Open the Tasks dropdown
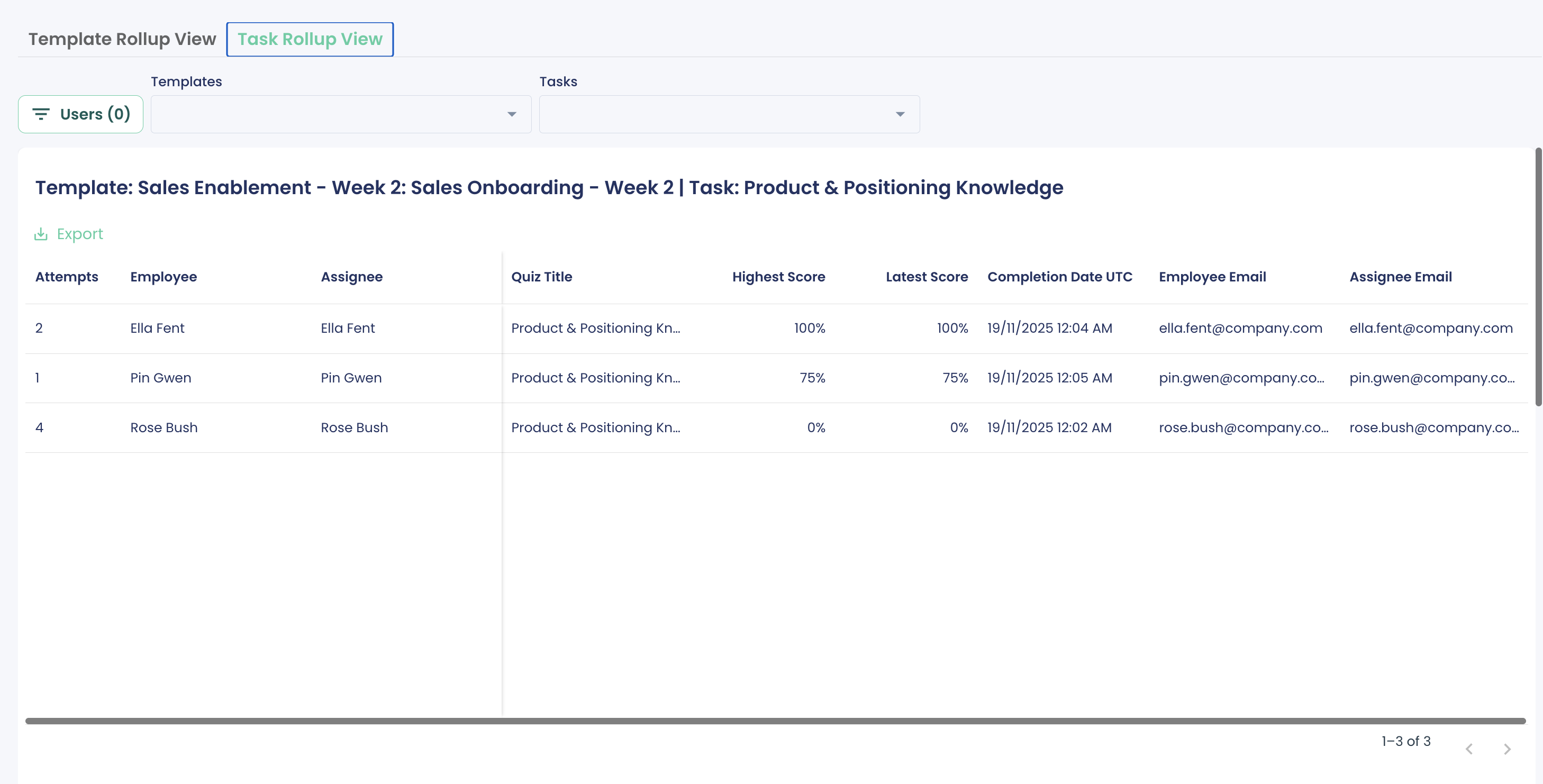 click(729, 114)
